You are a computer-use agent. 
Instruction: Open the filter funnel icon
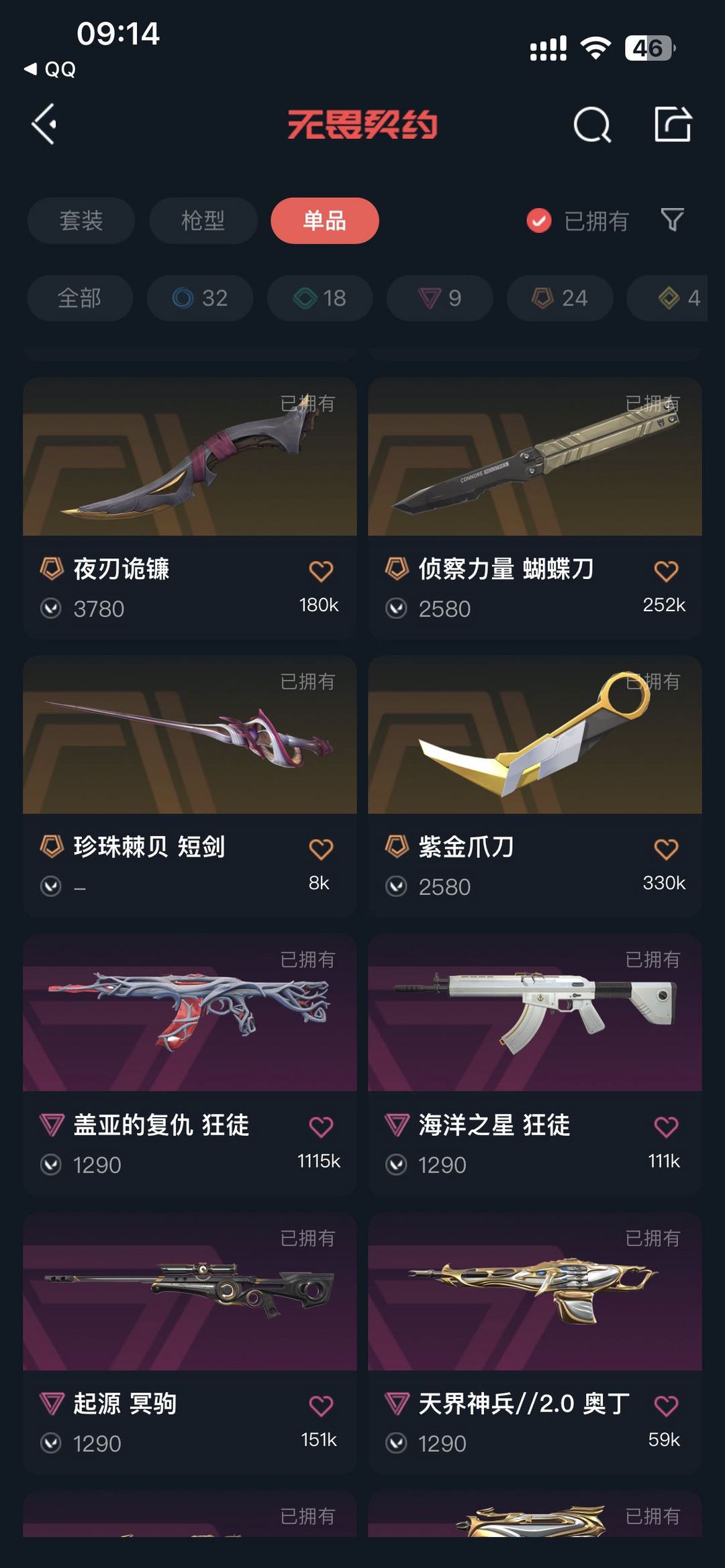coord(672,220)
